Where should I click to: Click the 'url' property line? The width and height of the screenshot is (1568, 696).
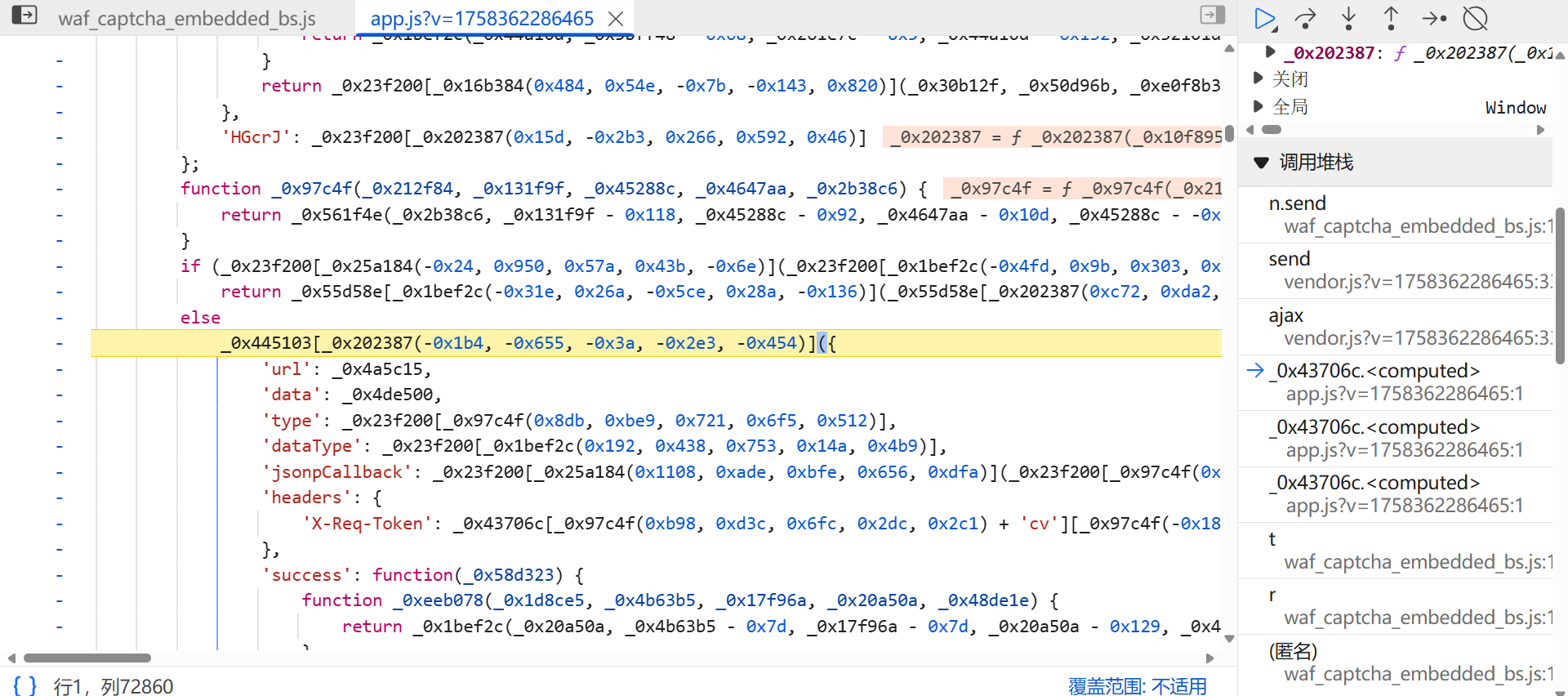(346, 368)
